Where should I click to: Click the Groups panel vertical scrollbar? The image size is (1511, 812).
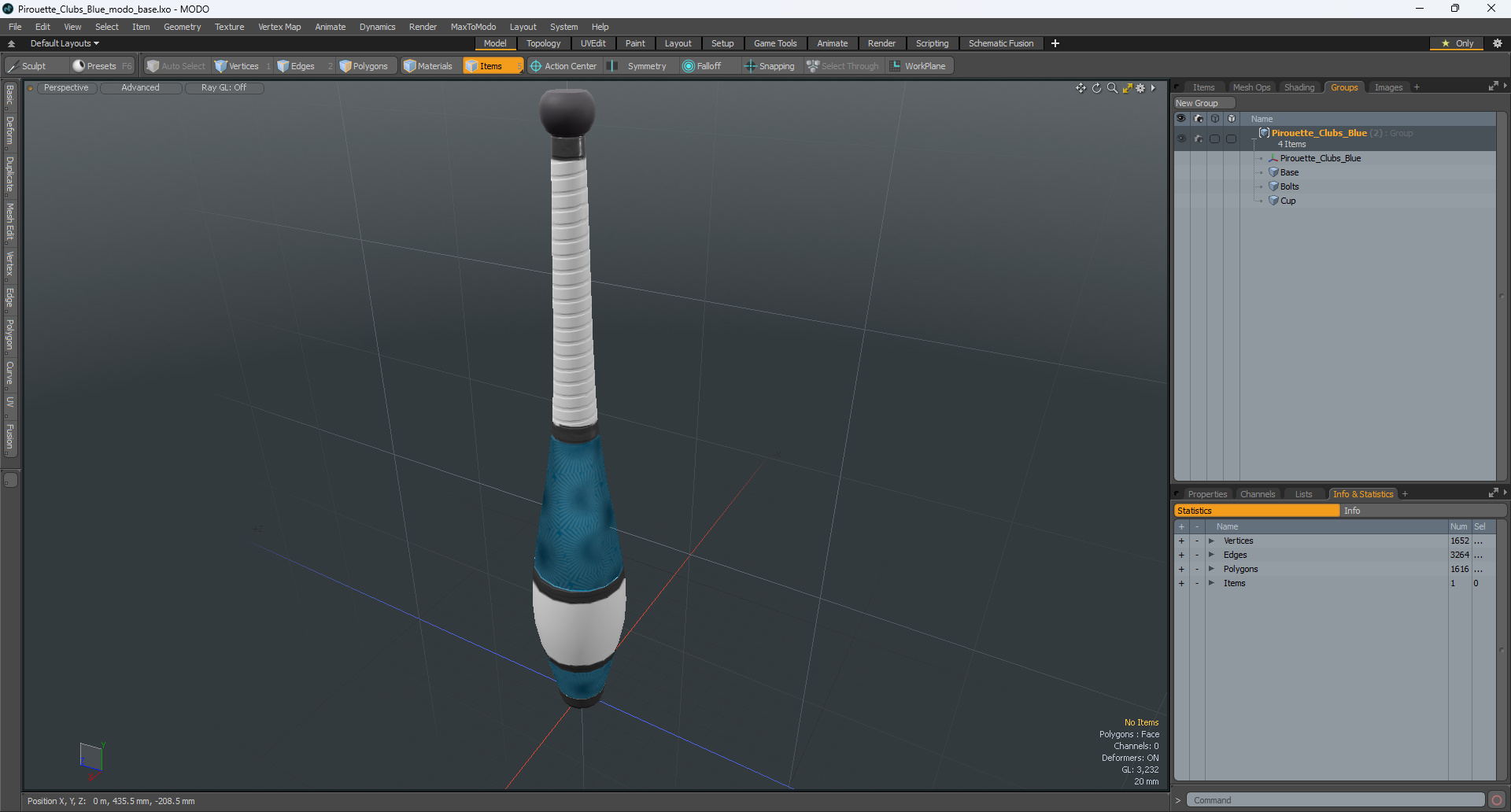point(1502,296)
